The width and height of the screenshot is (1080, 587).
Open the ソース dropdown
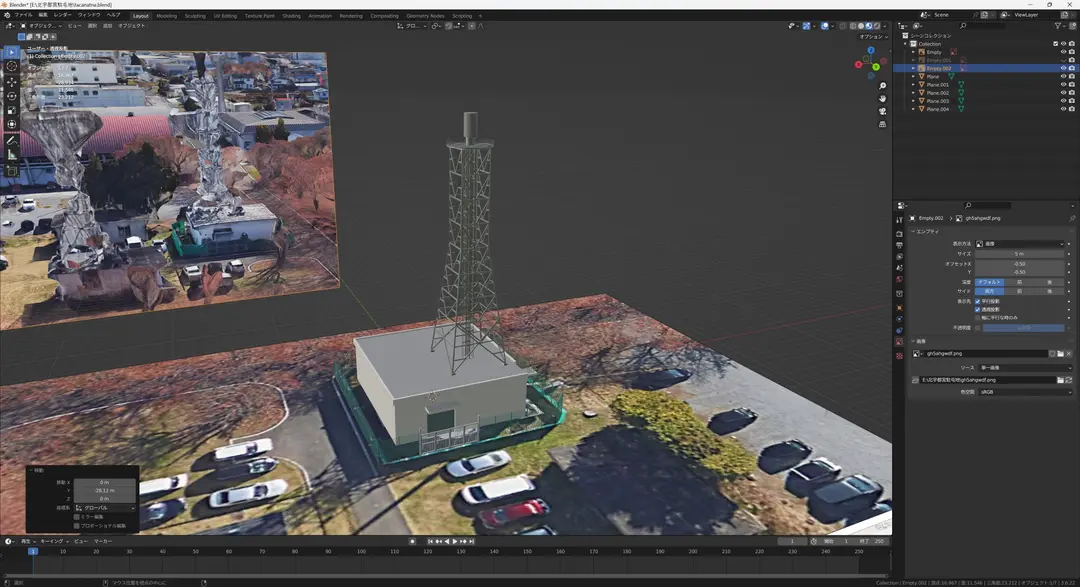pyautogui.click(x=1025, y=368)
